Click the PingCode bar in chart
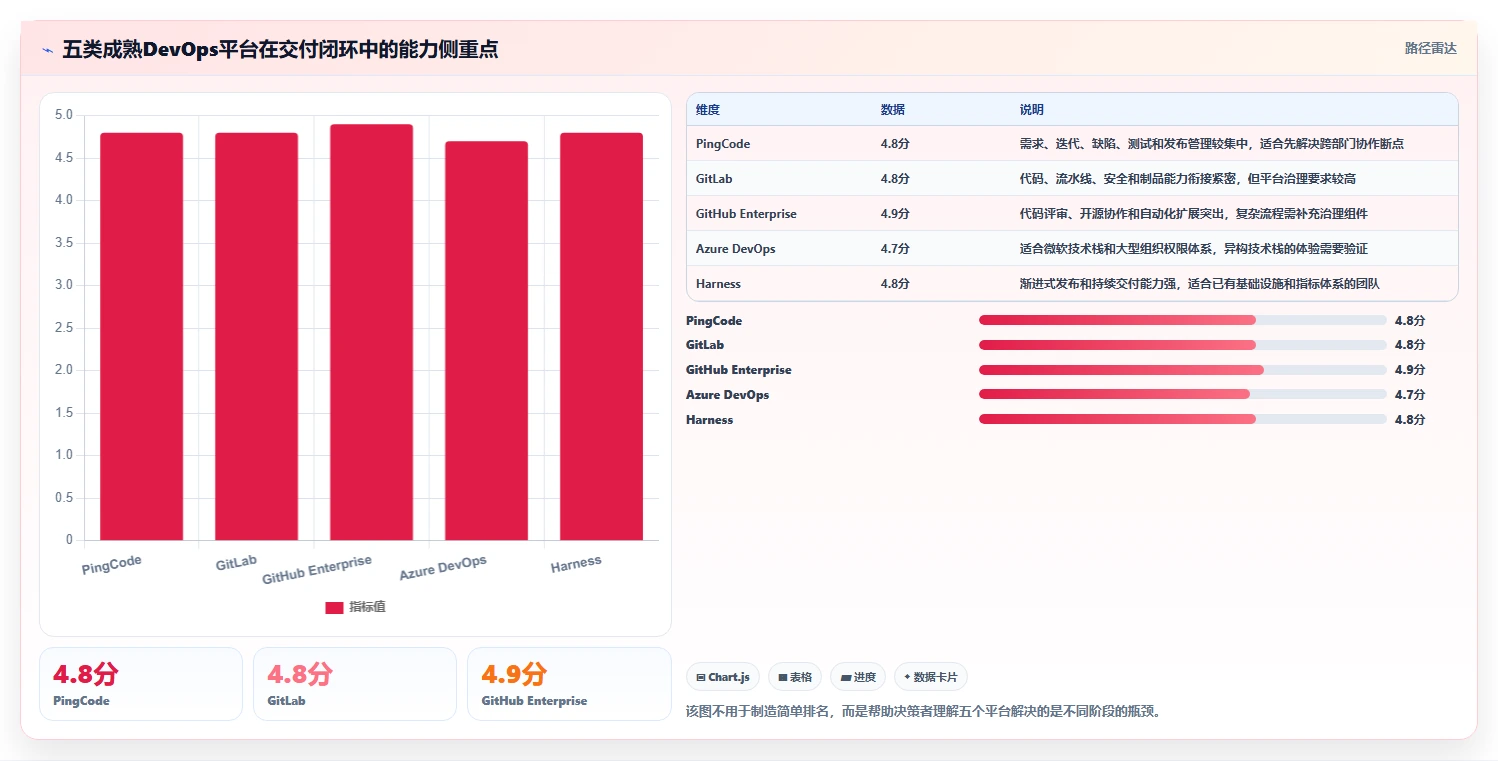This screenshot has height=761, width=1498. pyautogui.click(x=141, y=336)
